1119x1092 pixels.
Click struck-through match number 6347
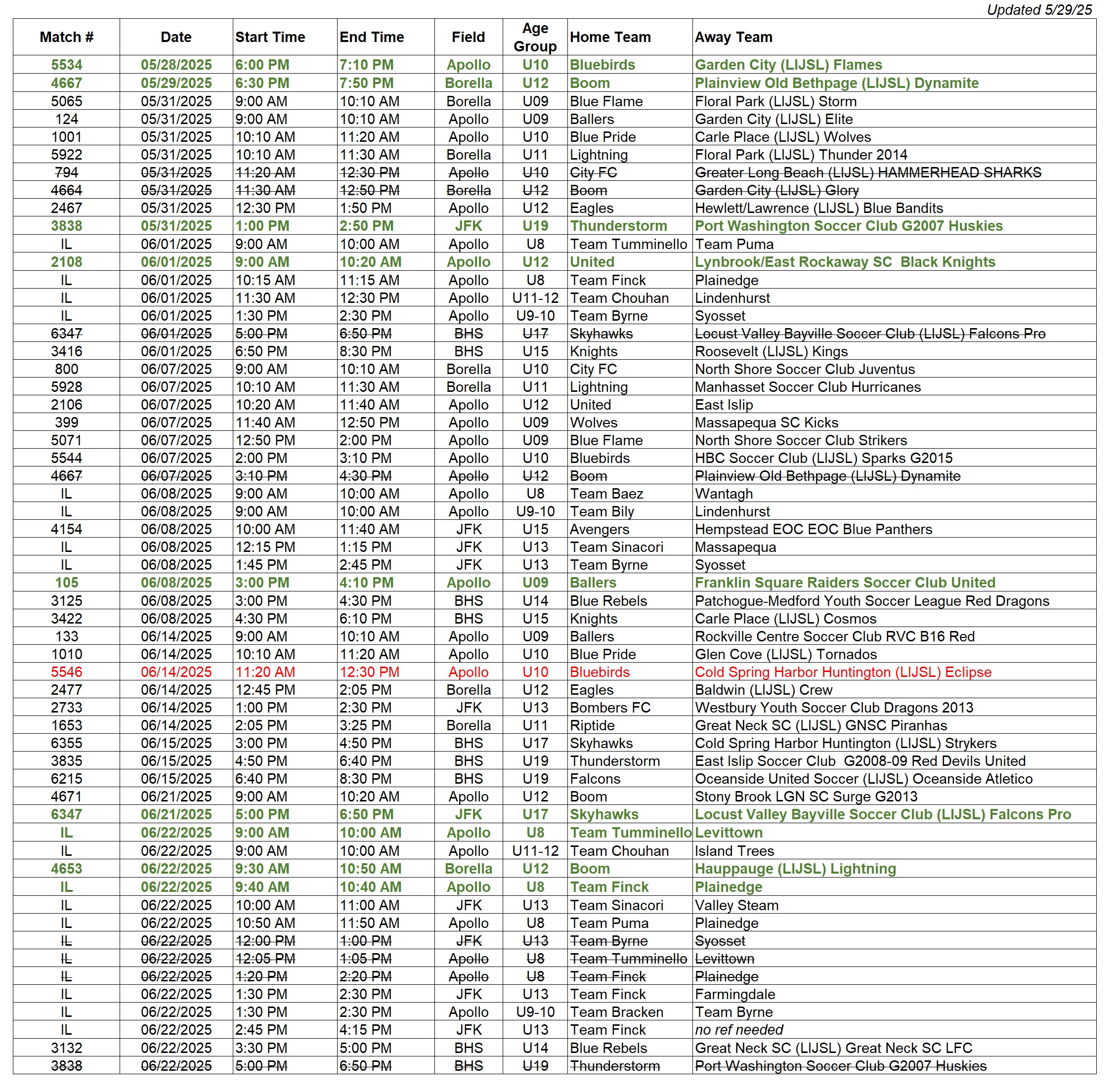pyautogui.click(x=67, y=334)
